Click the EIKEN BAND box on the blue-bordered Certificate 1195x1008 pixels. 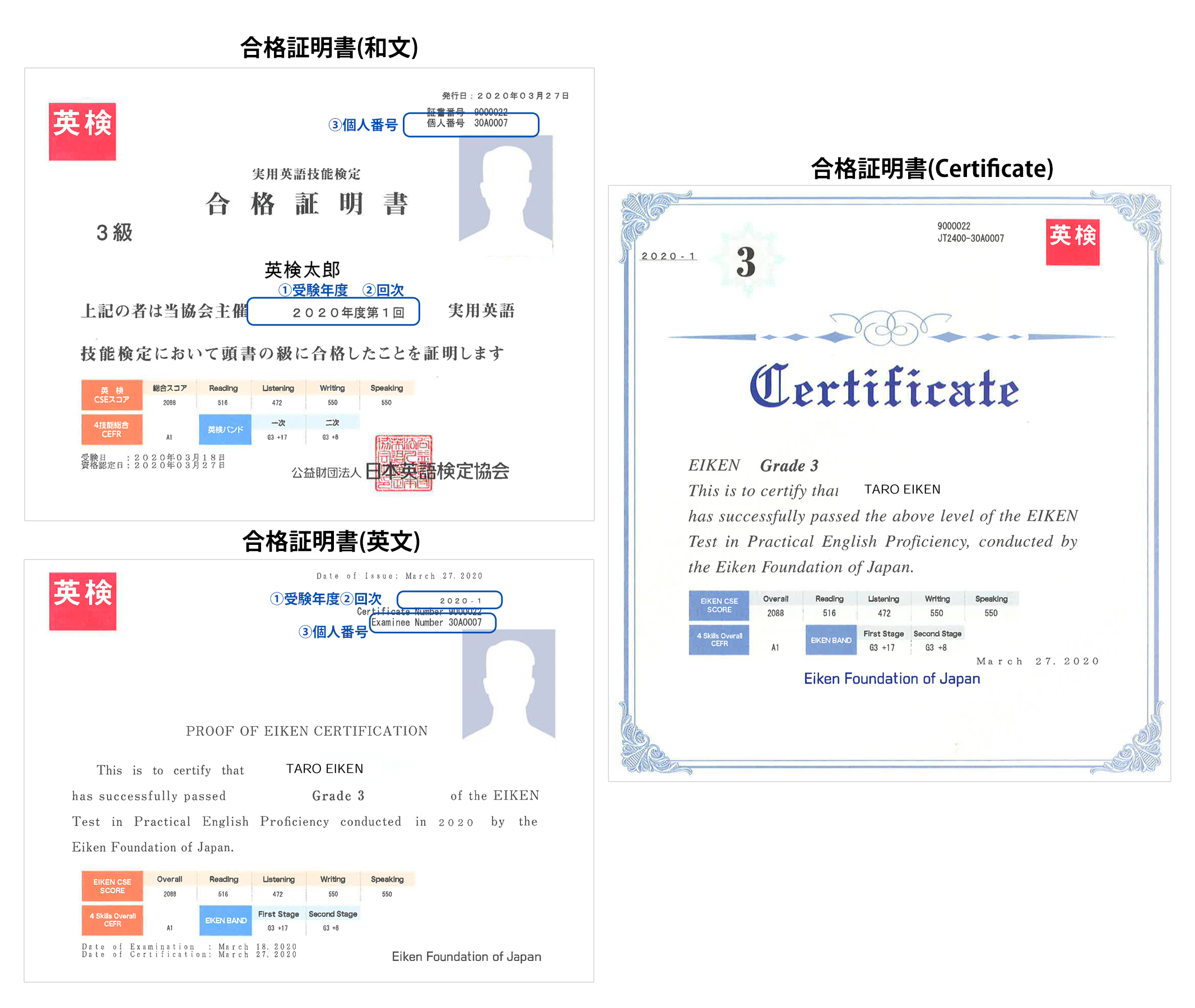[831, 640]
